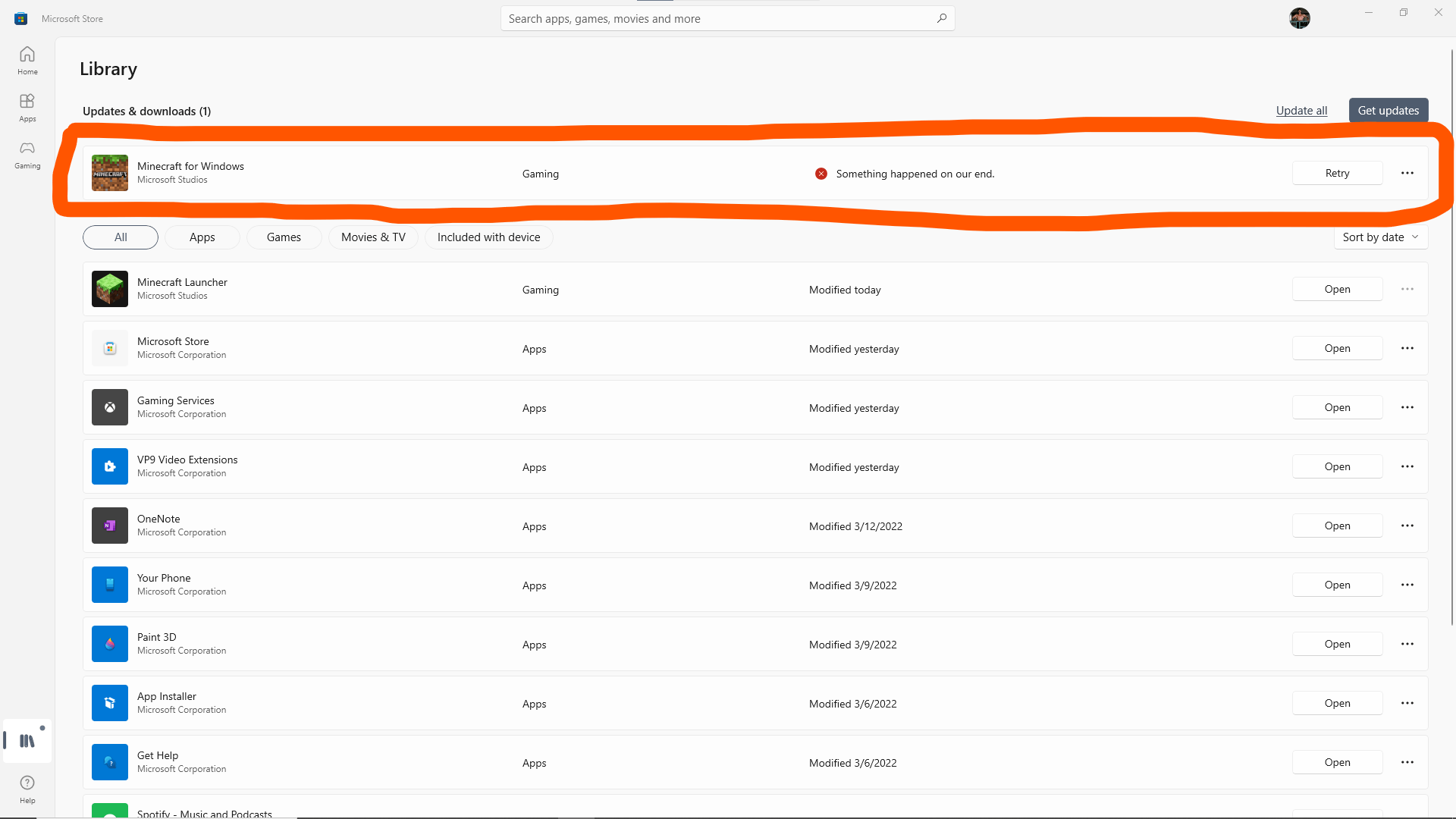This screenshot has width=1456, height=819.
Task: Open more options for Paint 3D
Action: [x=1407, y=644]
